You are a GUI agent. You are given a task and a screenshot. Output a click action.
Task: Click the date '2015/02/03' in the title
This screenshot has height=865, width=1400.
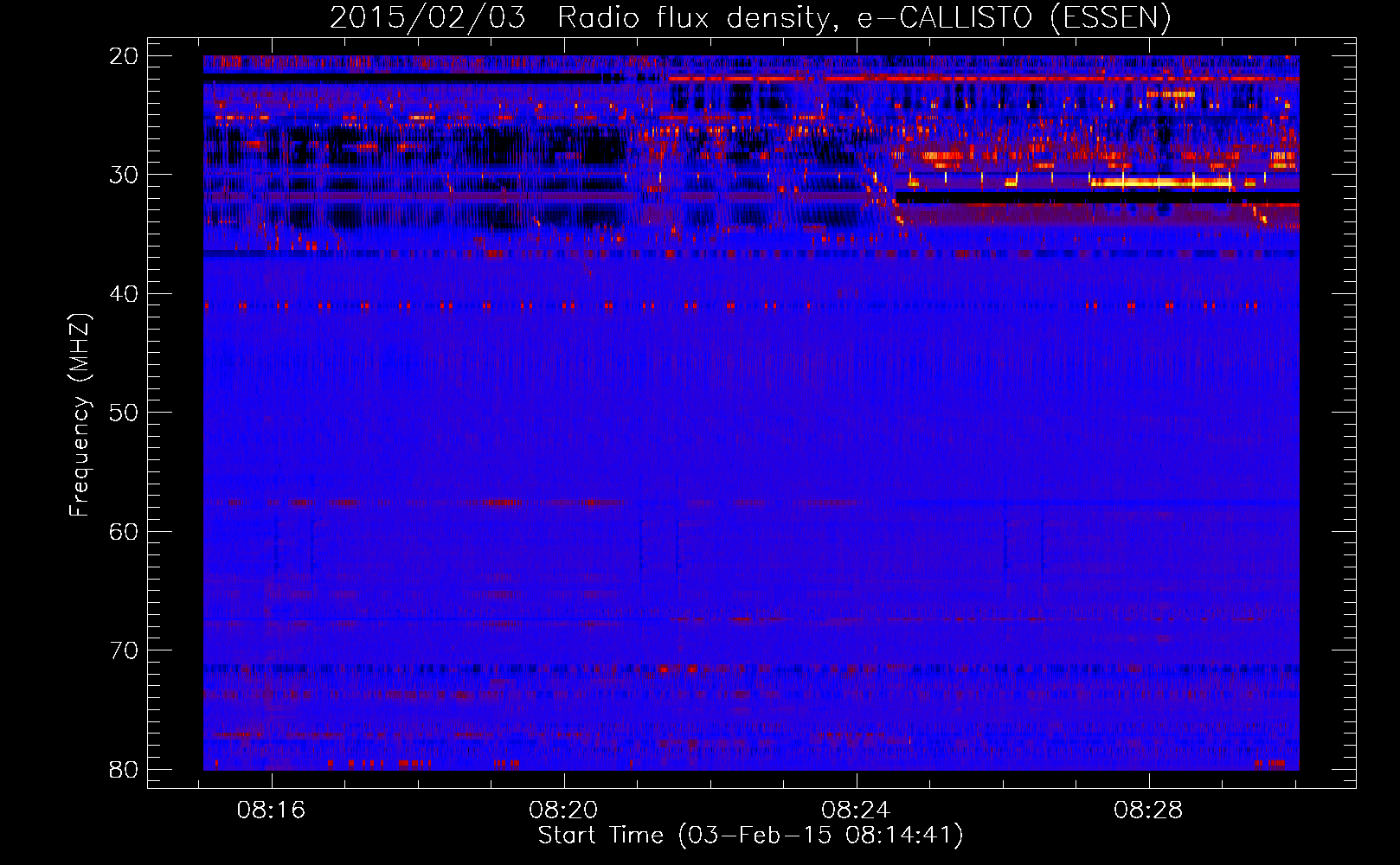tap(427, 18)
